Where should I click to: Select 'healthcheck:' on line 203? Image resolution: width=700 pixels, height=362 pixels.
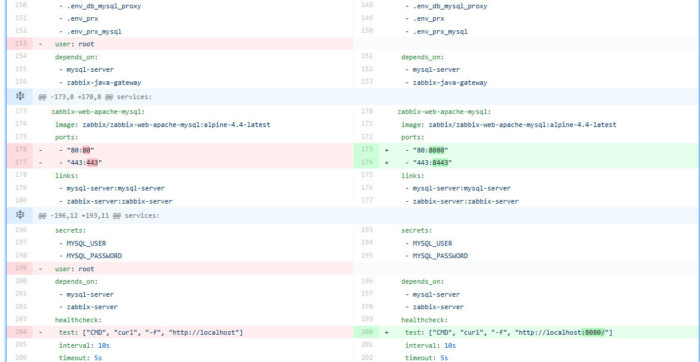(78, 320)
